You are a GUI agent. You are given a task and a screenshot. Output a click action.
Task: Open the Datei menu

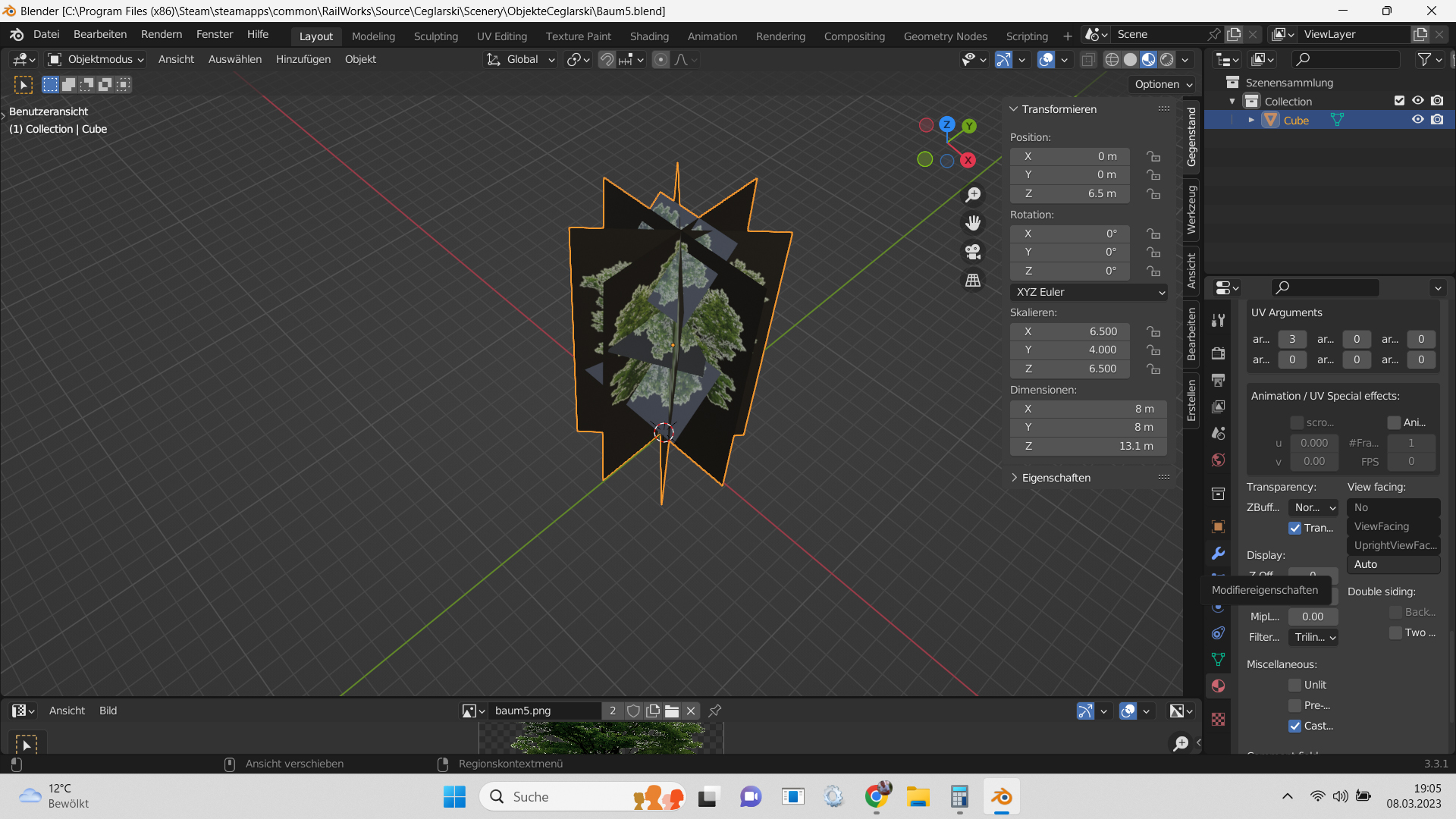click(x=46, y=34)
